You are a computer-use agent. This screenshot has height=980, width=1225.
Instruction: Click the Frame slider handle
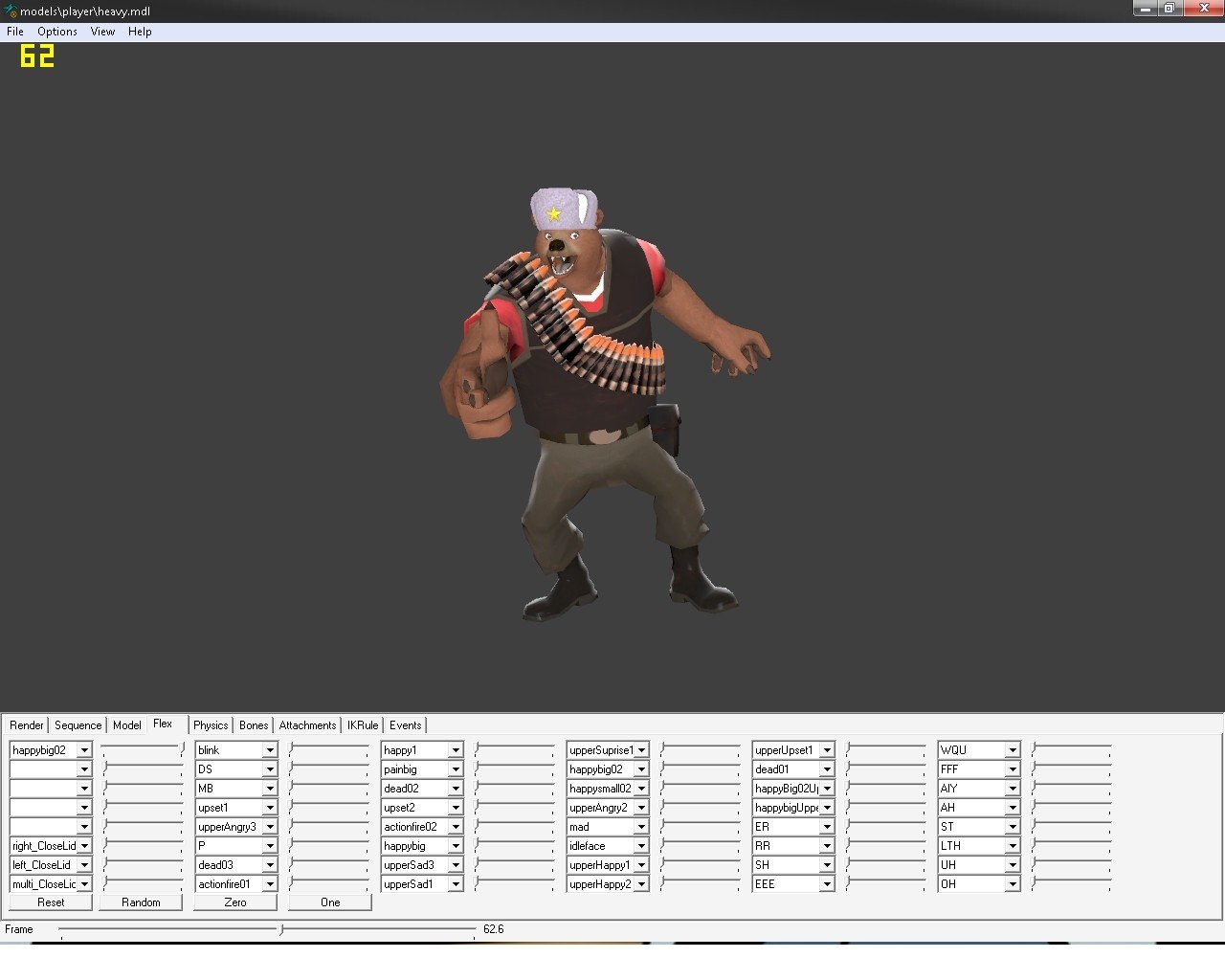point(281,929)
